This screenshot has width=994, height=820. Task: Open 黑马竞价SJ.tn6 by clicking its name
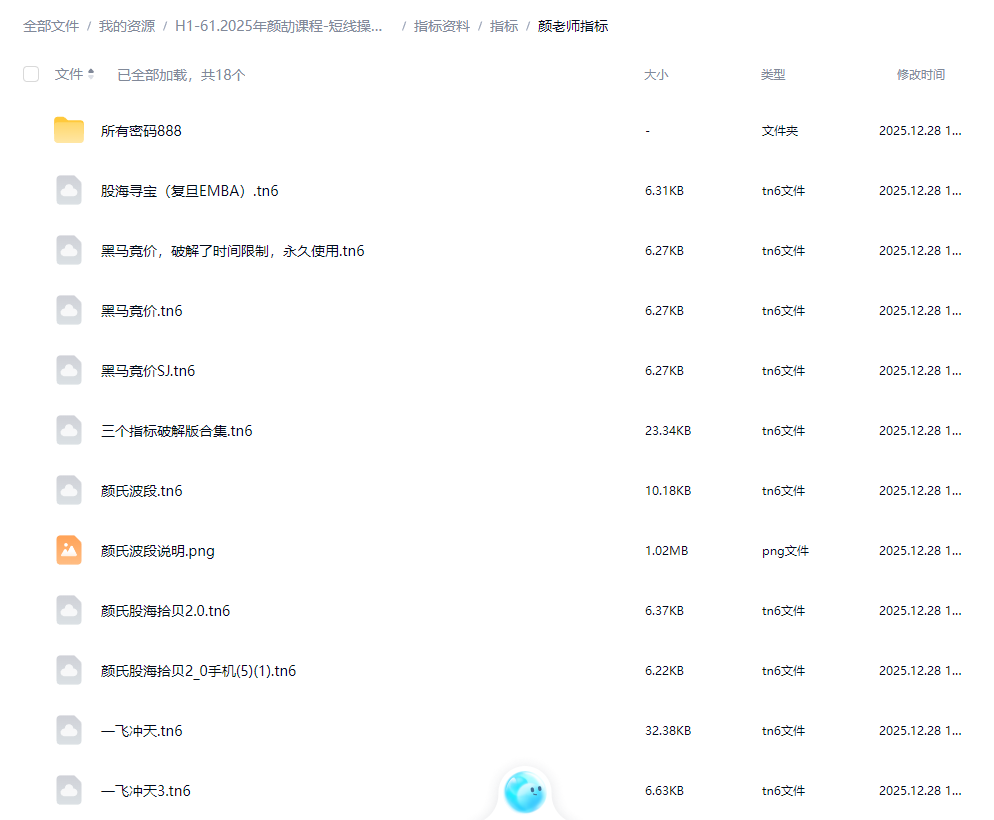[x=146, y=370]
